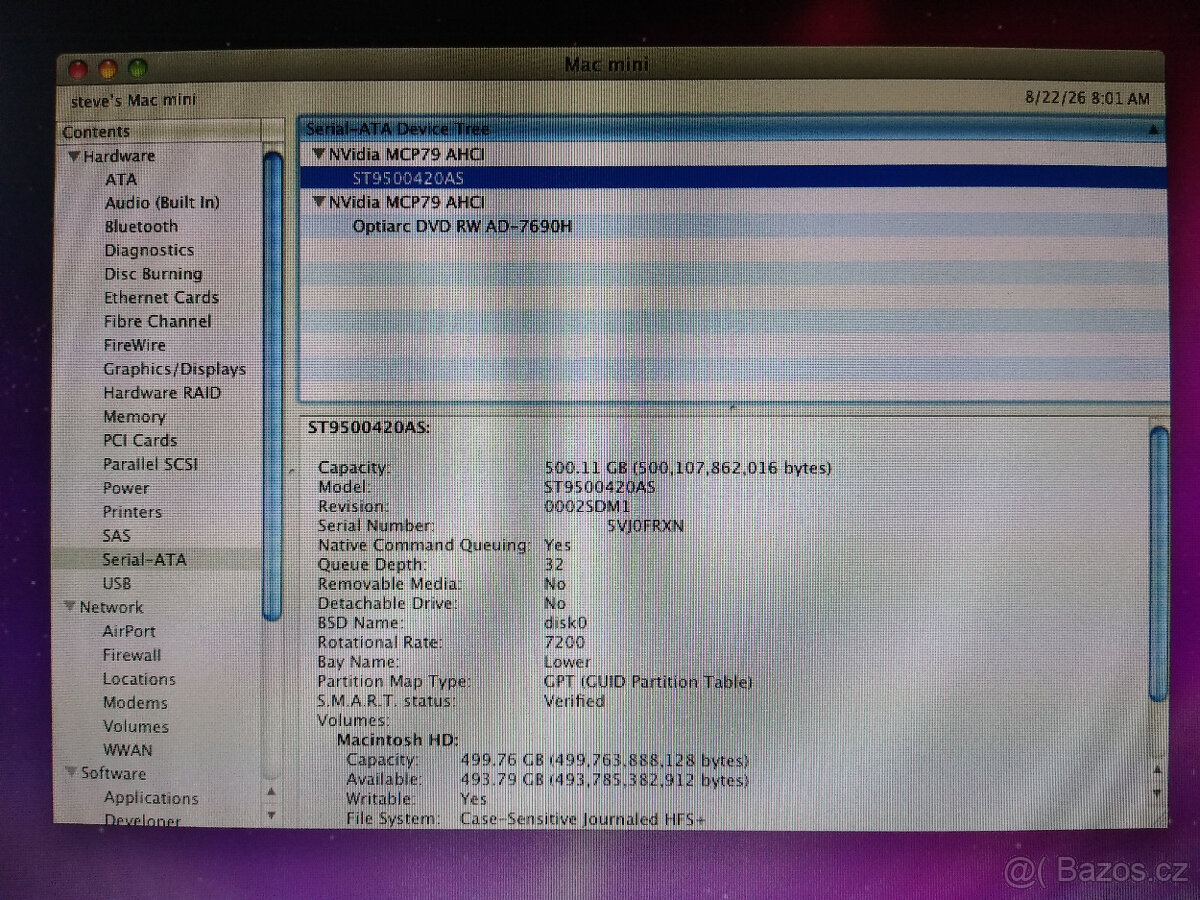Open Firewall network entry
Image resolution: width=1200 pixels, height=900 pixels.
point(131,655)
